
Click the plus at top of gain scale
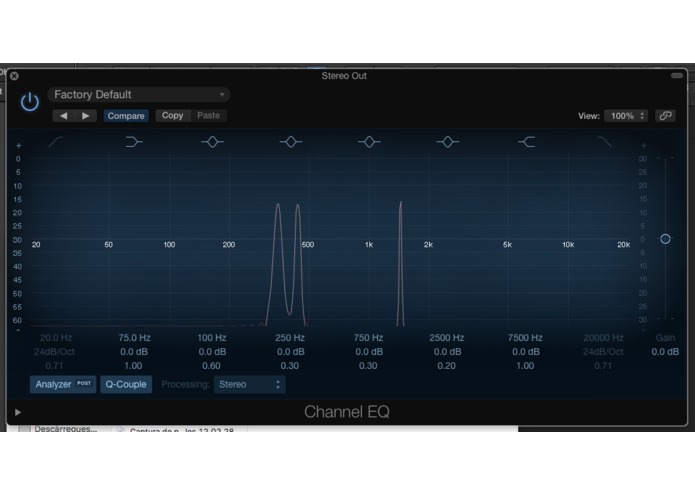[644, 145]
